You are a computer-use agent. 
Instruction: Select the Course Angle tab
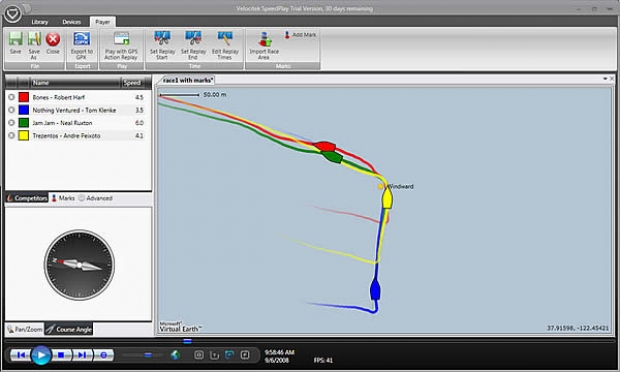click(x=69, y=329)
